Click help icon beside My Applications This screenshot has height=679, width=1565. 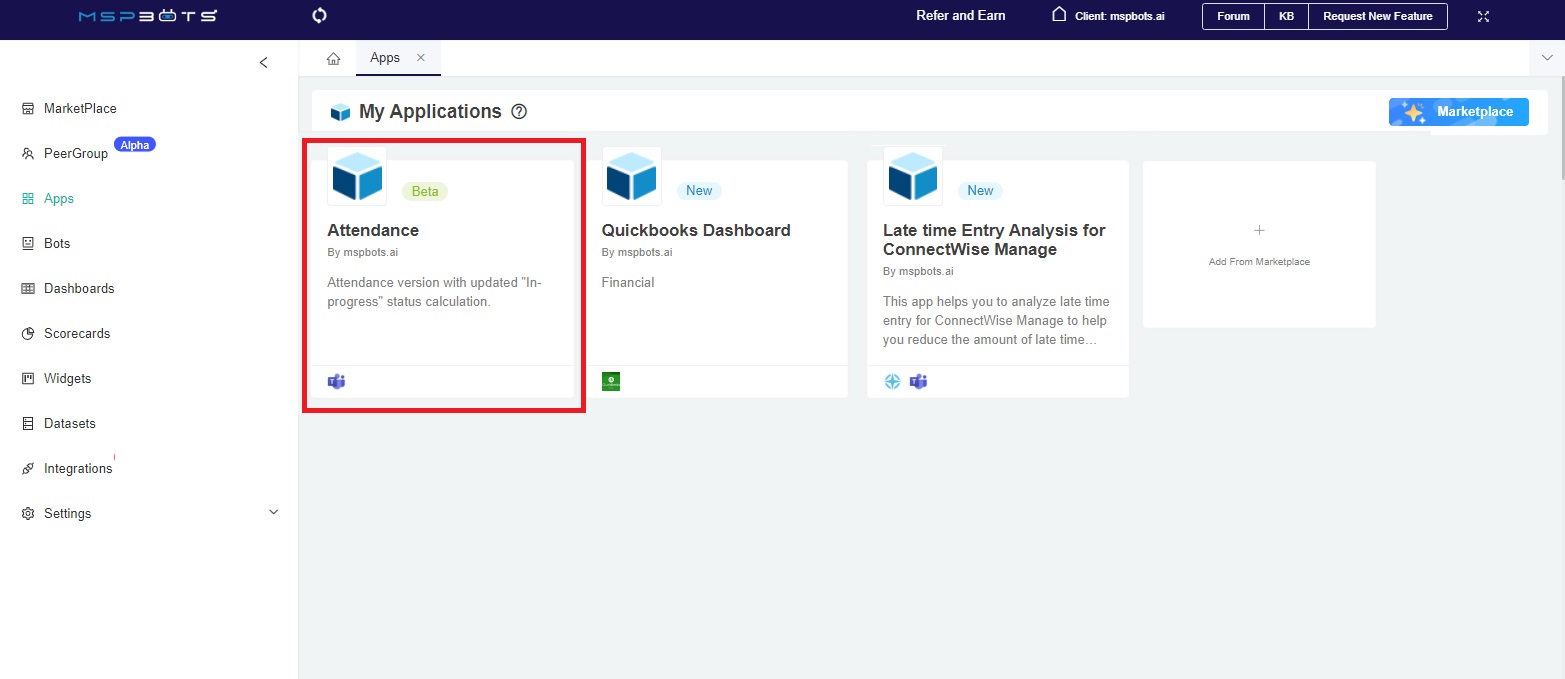pos(519,112)
